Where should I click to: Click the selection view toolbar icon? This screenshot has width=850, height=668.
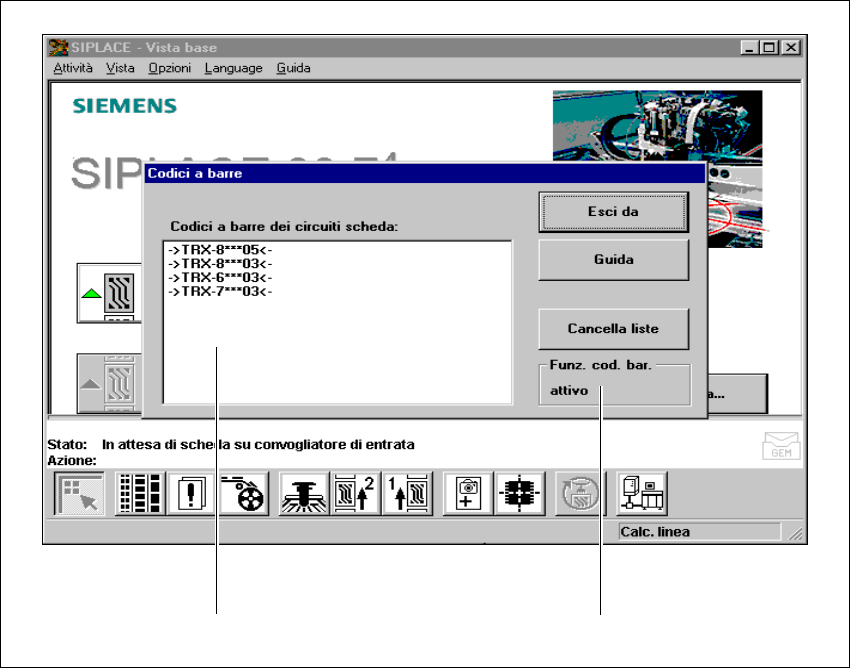click(79, 493)
